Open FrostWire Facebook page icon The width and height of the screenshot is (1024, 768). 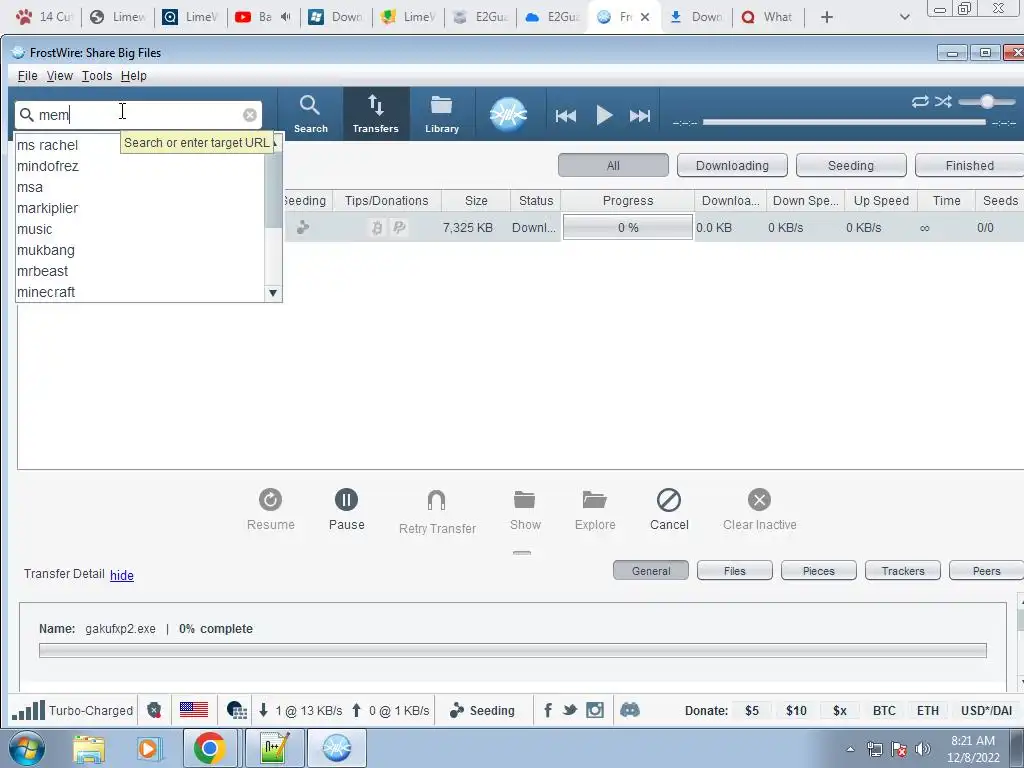(547, 710)
